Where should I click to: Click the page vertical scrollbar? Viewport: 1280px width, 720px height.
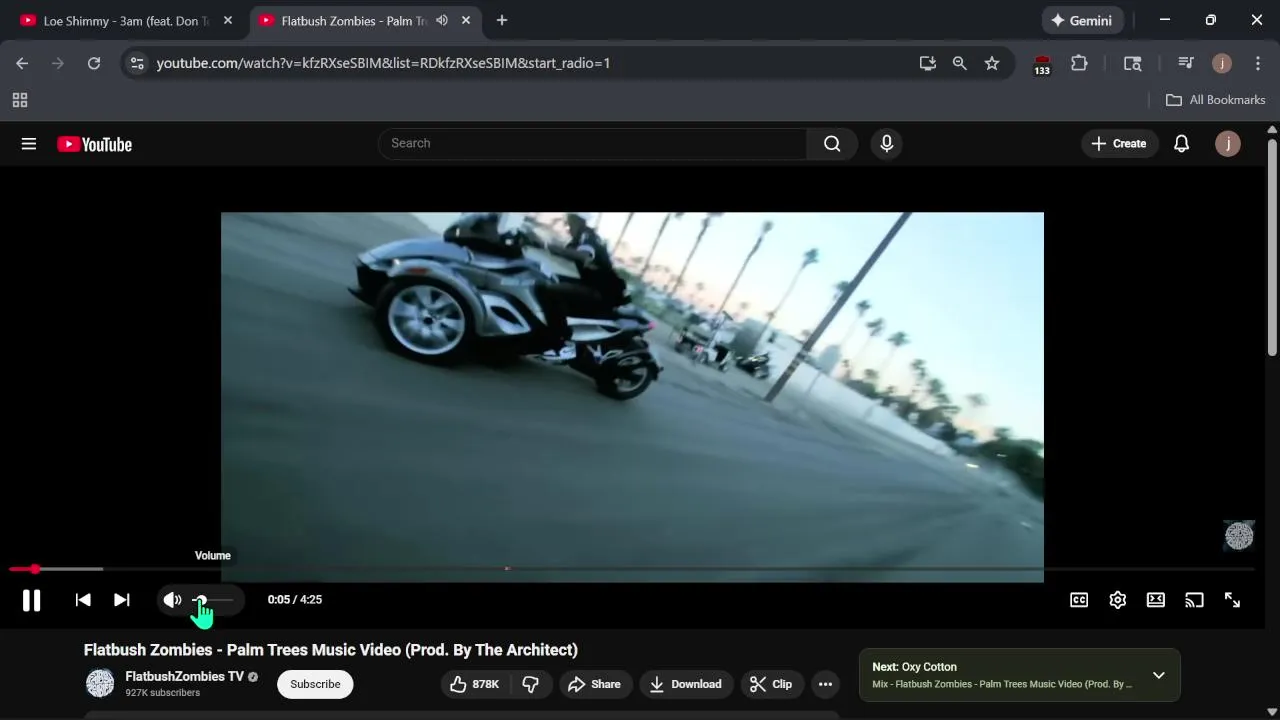point(1272,247)
